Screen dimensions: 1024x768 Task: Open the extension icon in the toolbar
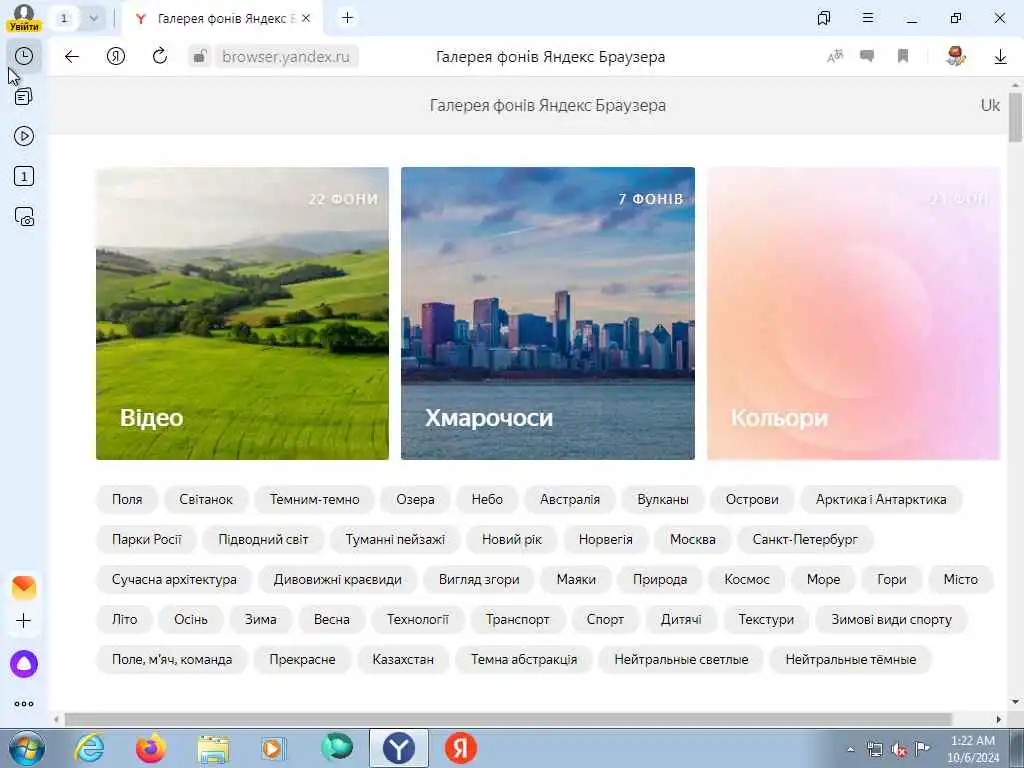(956, 57)
